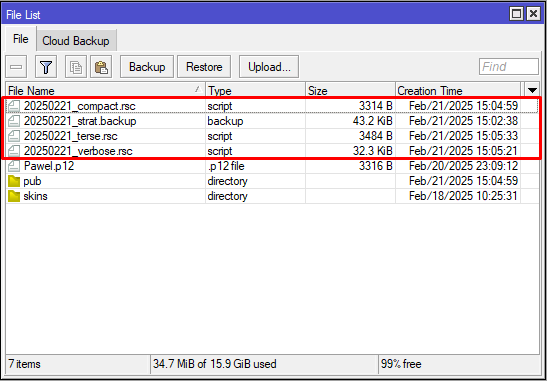The width and height of the screenshot is (547, 381).
Task: Select the pub directory name
Action: [x=32, y=181]
